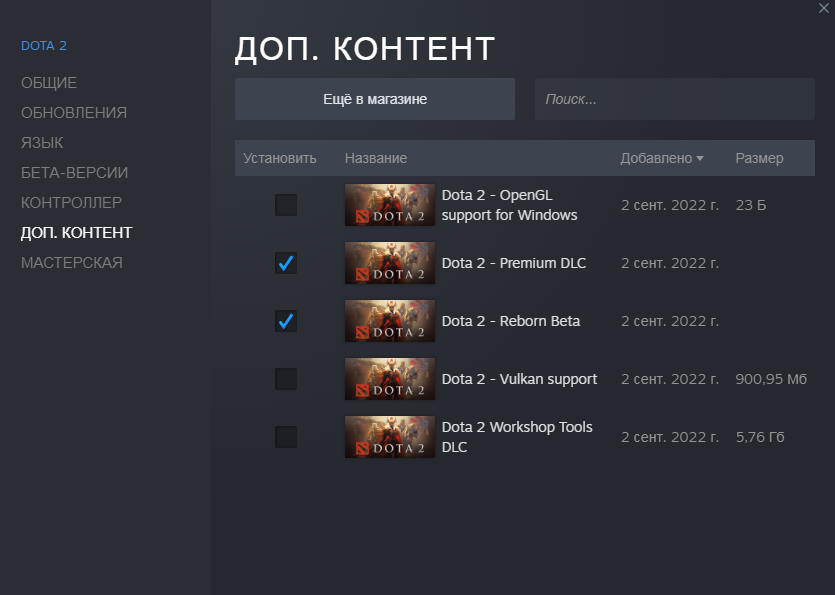
Task: Open the OpenGL support DLC thumbnail
Action: pyautogui.click(x=390, y=205)
